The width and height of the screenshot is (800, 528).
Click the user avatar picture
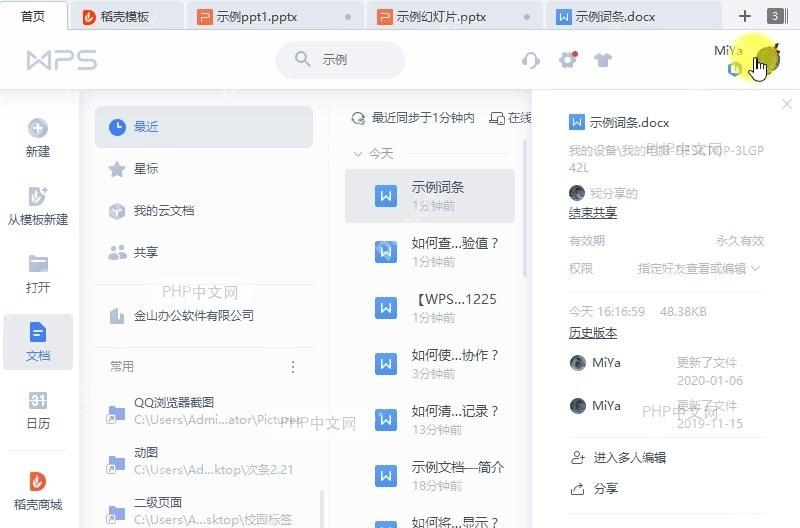pyautogui.click(x=767, y=58)
